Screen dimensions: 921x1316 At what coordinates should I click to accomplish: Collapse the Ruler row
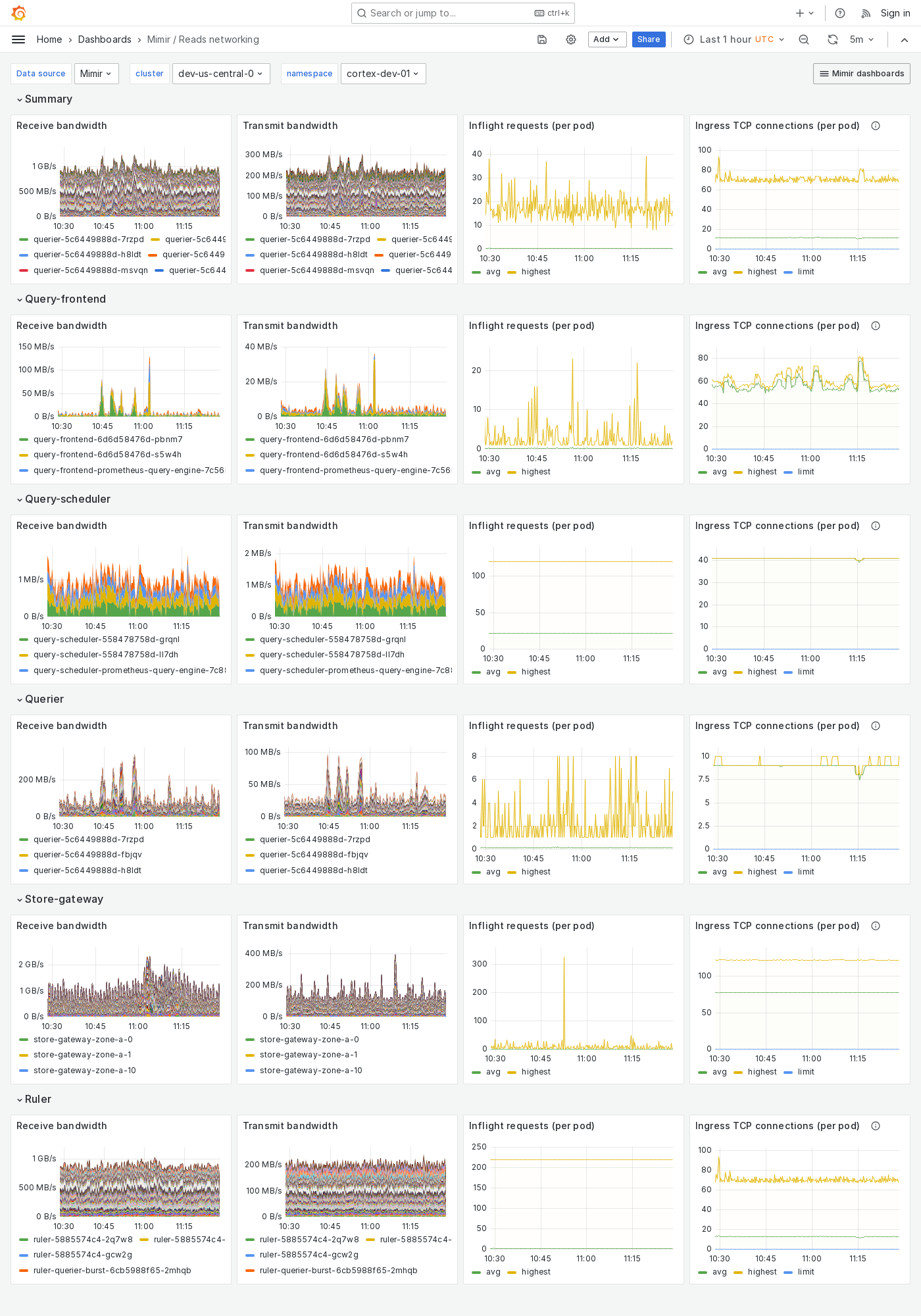pos(34,1100)
